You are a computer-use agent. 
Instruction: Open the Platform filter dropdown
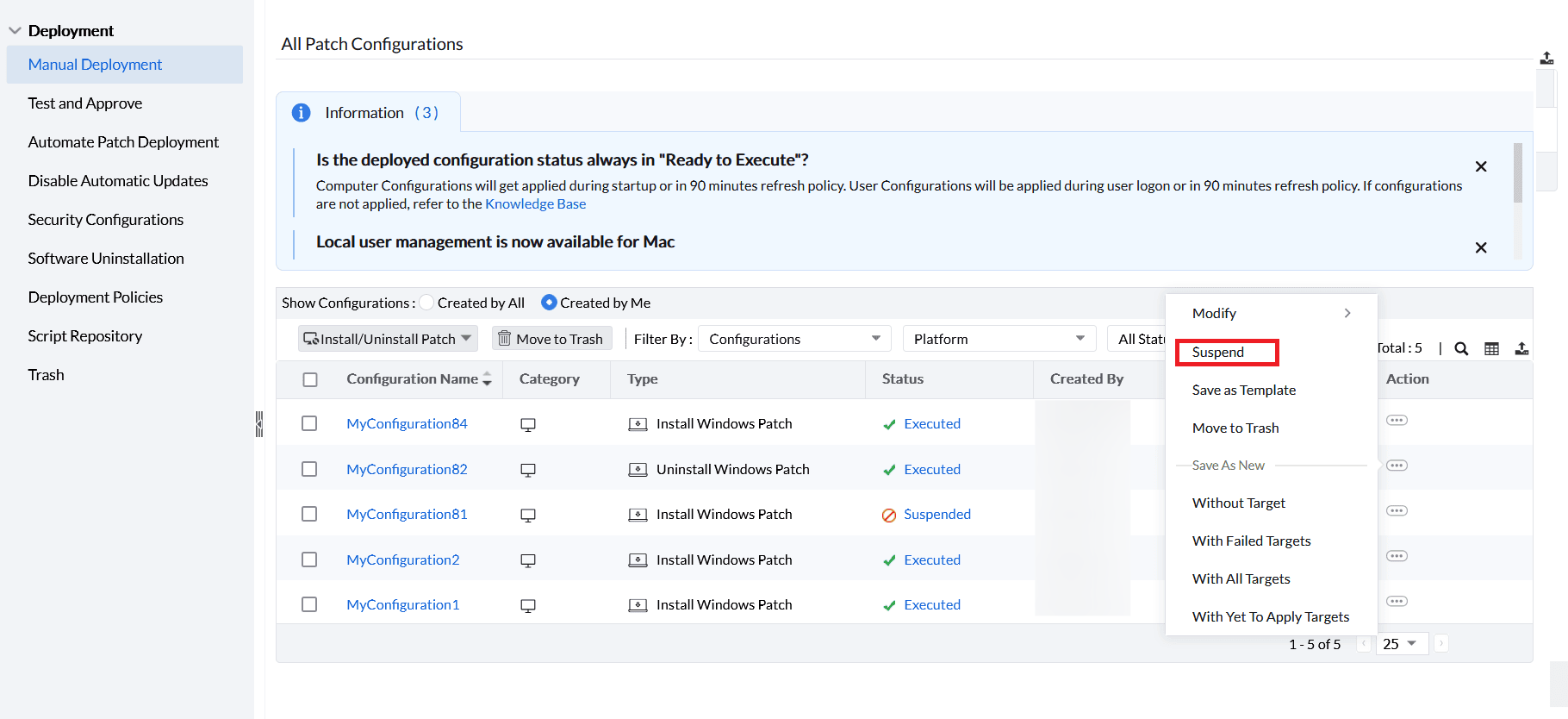point(999,339)
